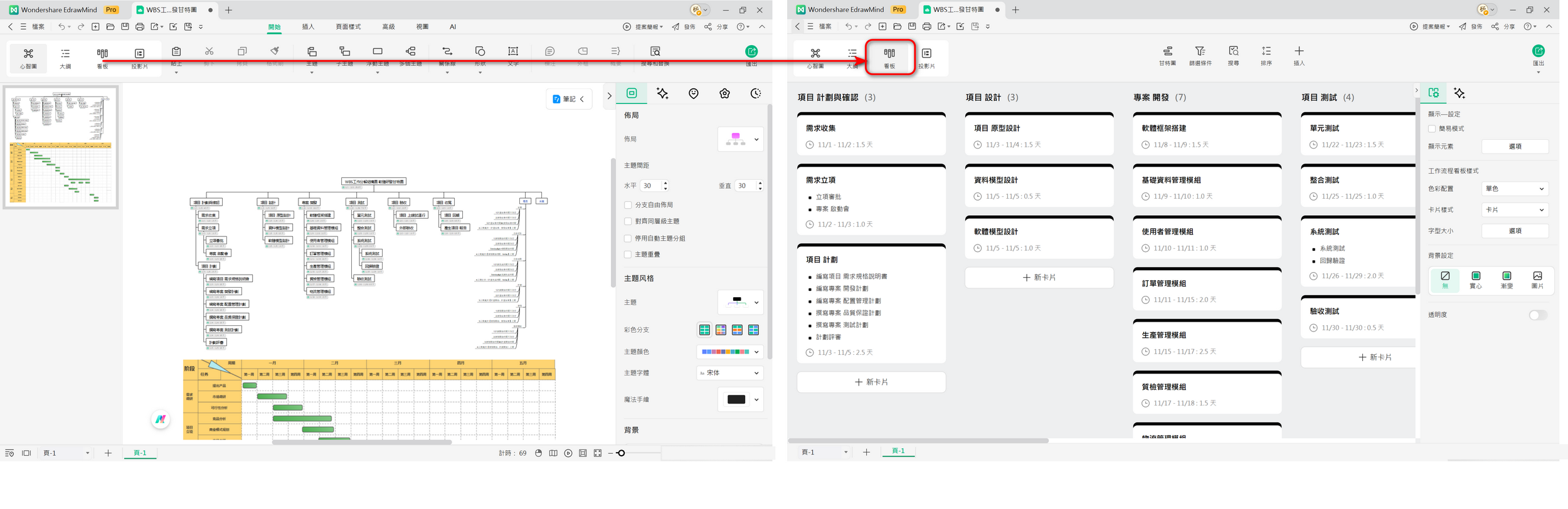Click Paste clipboard icon in left window
This screenshot has height=509, width=1568.
coord(176,51)
